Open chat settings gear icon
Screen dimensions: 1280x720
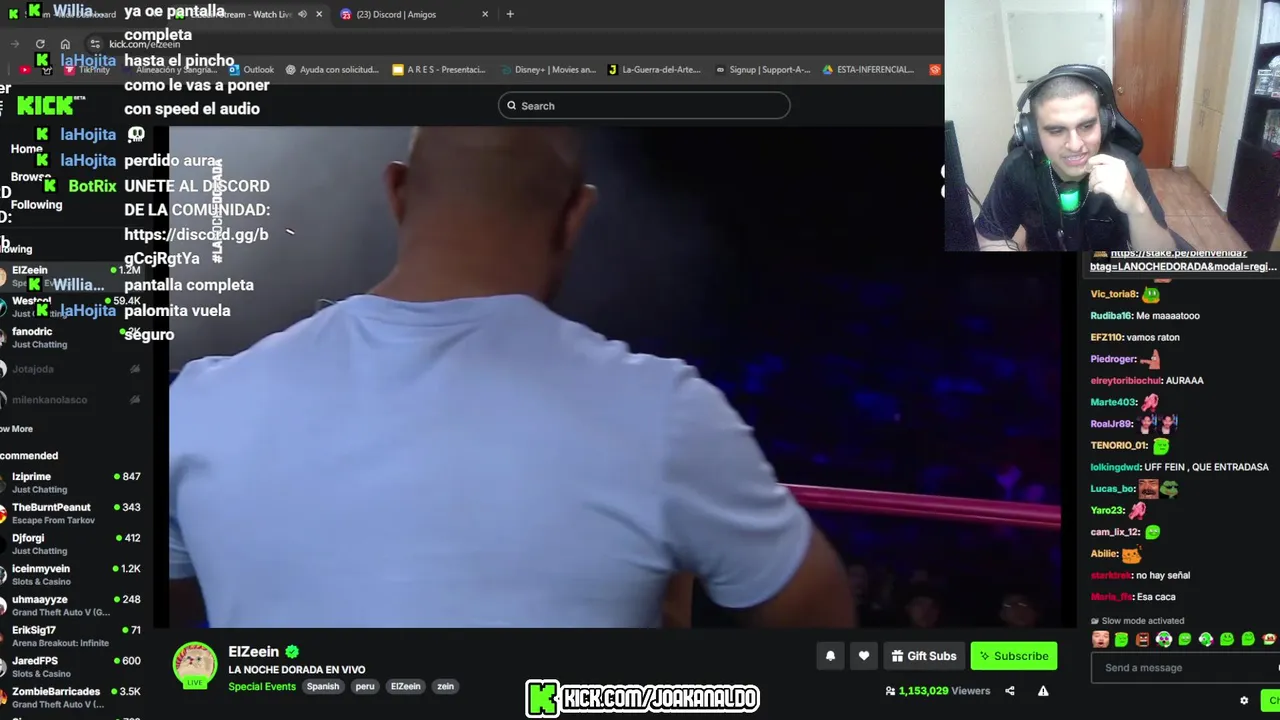(x=1244, y=701)
